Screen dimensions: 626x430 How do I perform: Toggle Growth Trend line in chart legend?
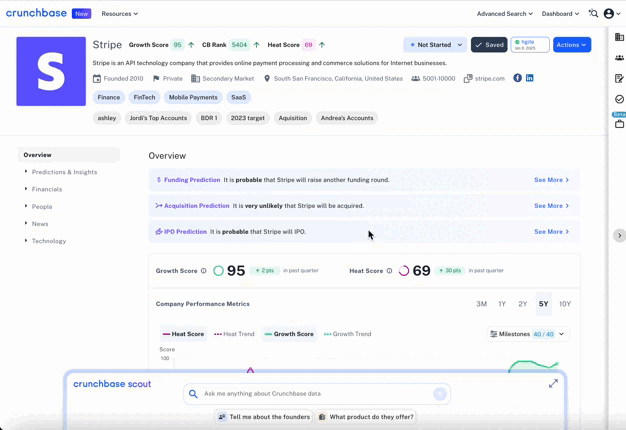click(x=347, y=334)
